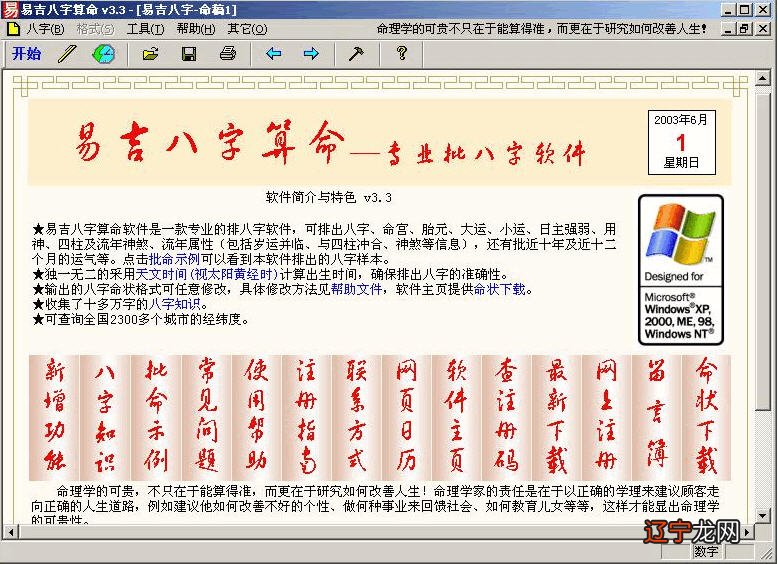Open the 其它(O) menu
Viewport: 778px width, 564px height.
247,29
